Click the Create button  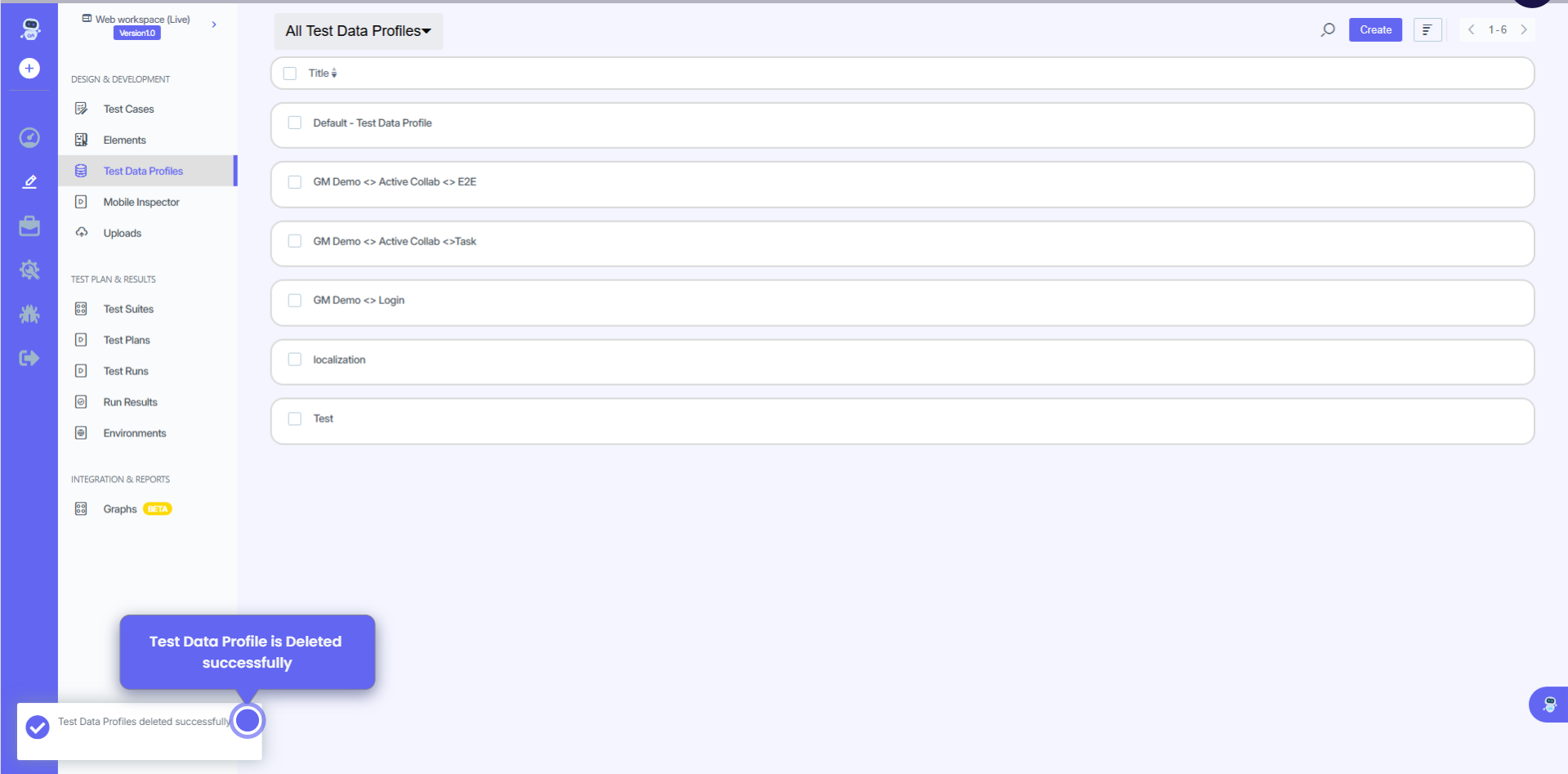click(1375, 30)
